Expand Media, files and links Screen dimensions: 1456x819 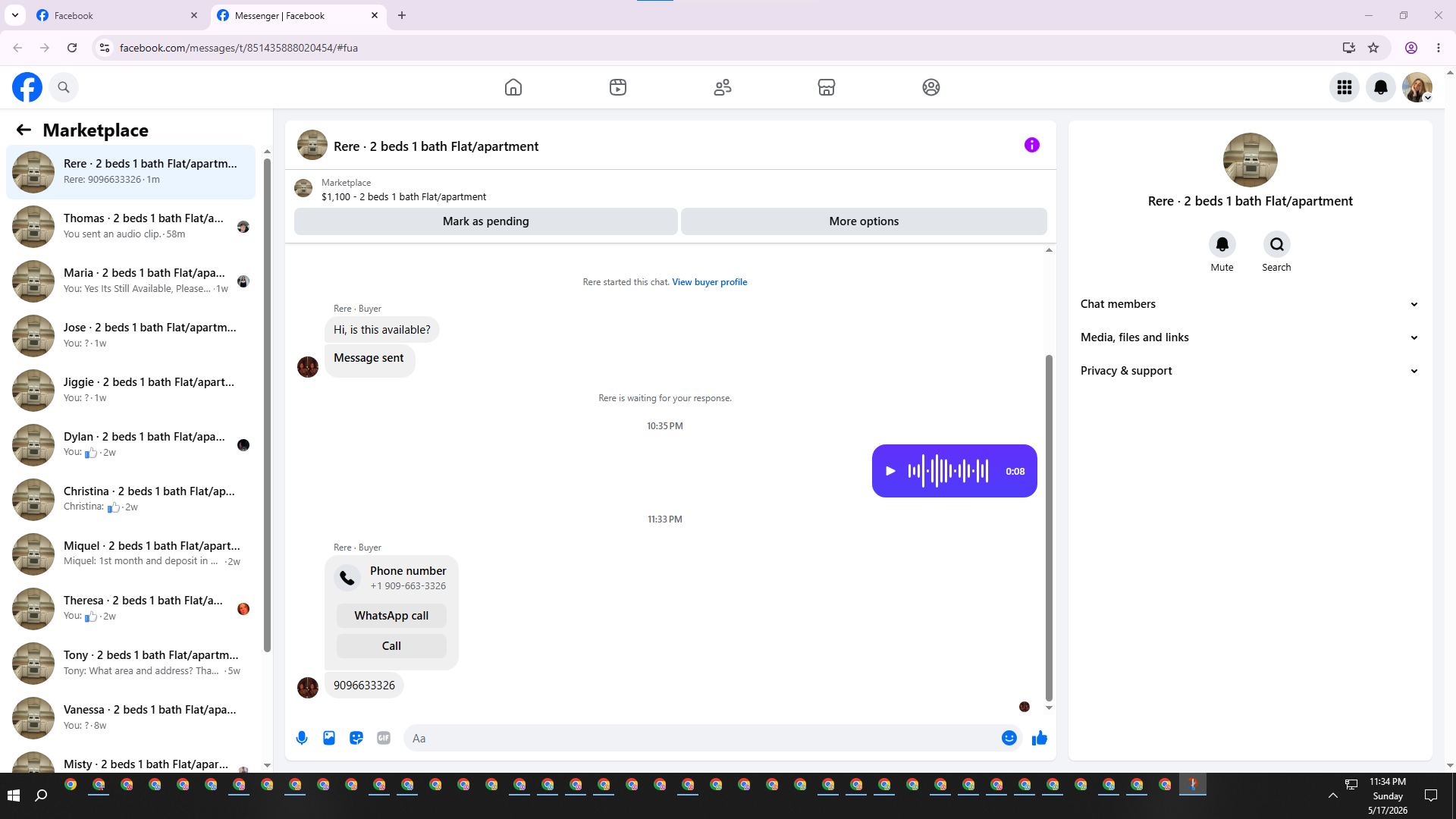(1250, 337)
